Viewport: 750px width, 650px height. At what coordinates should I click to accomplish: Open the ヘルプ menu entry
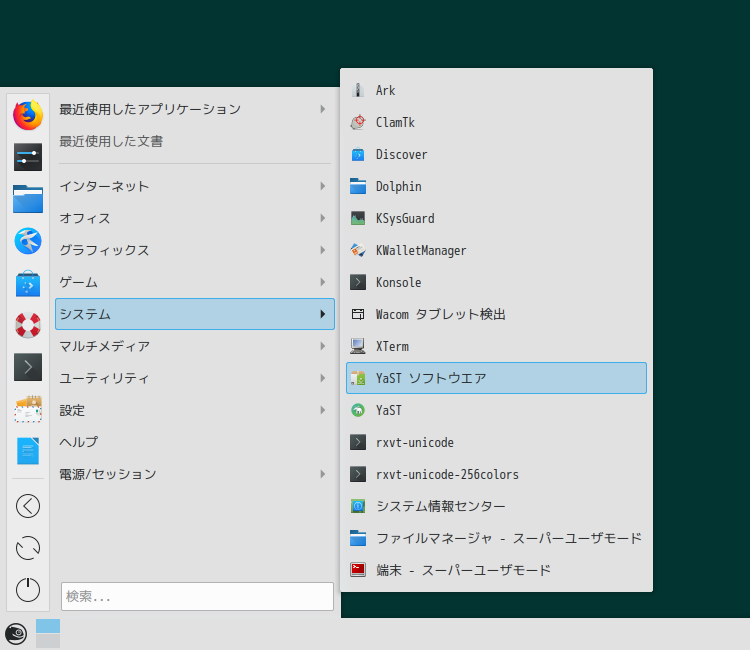pyautogui.click(x=195, y=442)
